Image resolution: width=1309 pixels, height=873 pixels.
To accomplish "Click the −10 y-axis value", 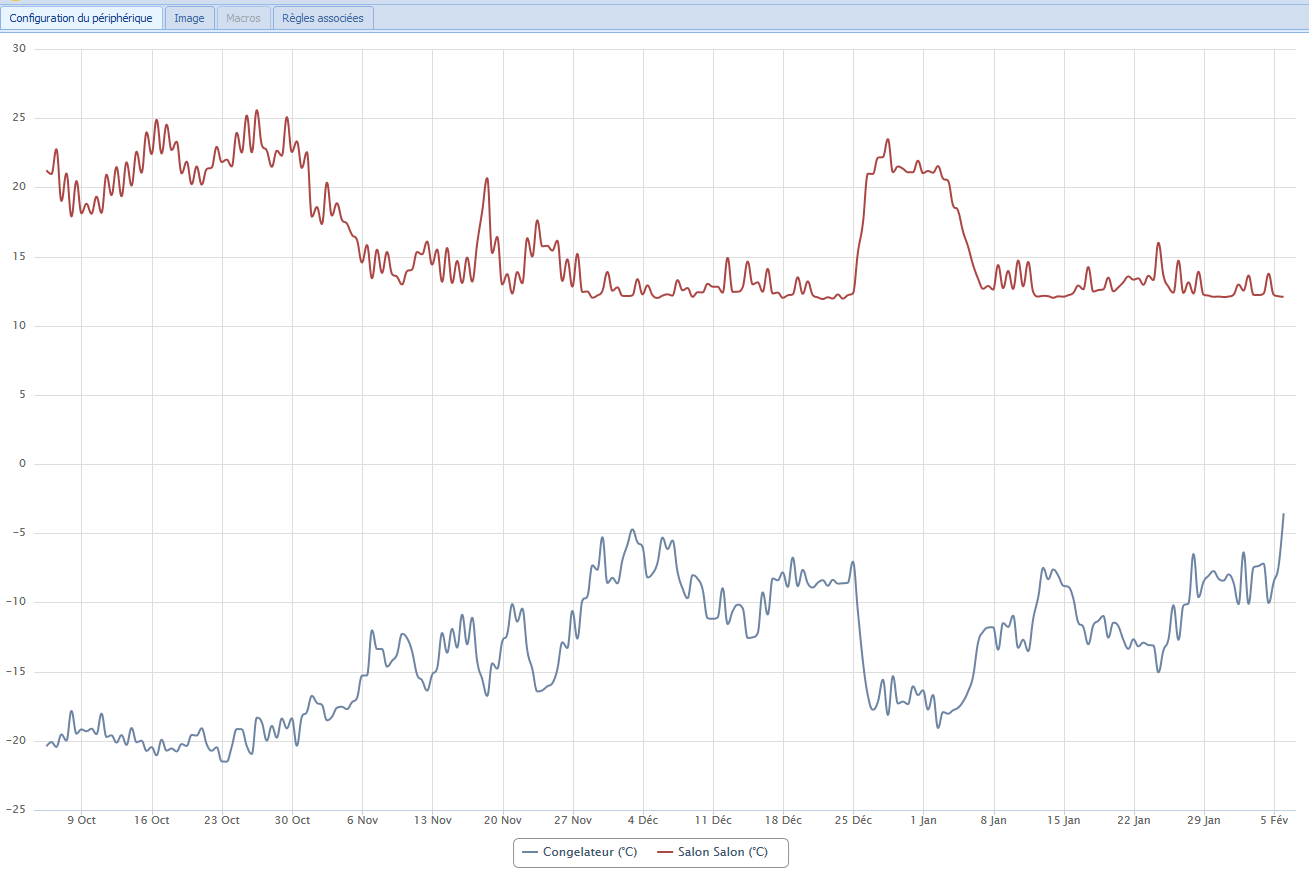I will [16, 602].
